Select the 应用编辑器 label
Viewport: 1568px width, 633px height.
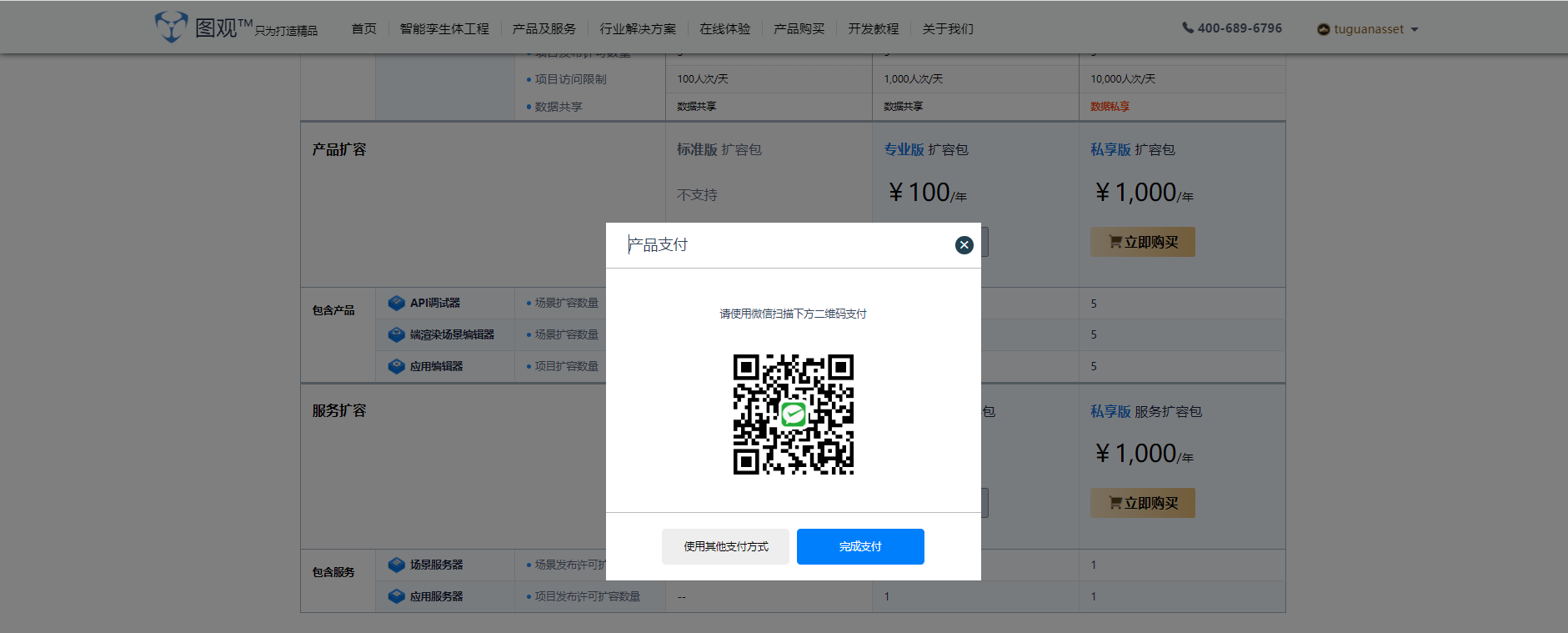[x=436, y=366]
